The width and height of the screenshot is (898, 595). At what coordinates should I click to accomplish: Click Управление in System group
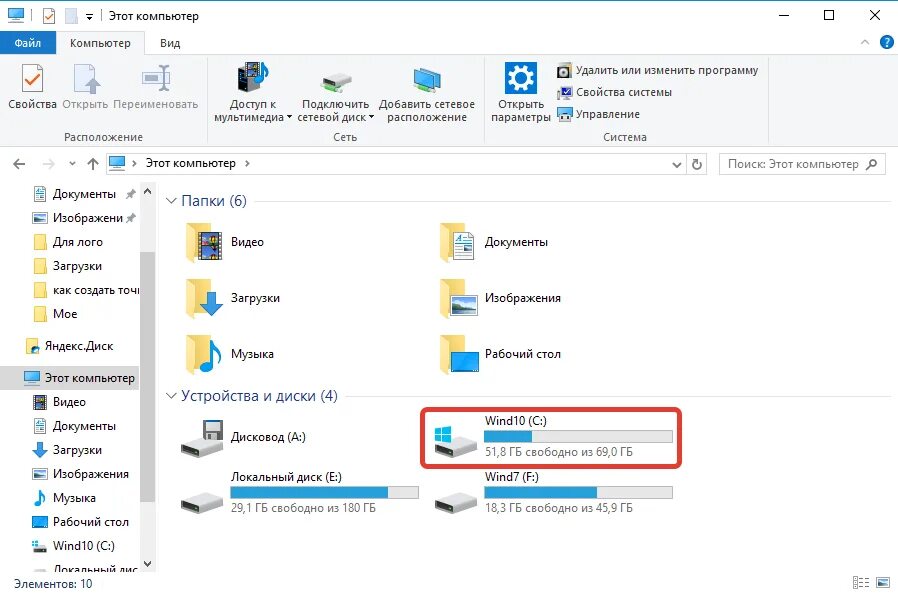[x=598, y=115]
